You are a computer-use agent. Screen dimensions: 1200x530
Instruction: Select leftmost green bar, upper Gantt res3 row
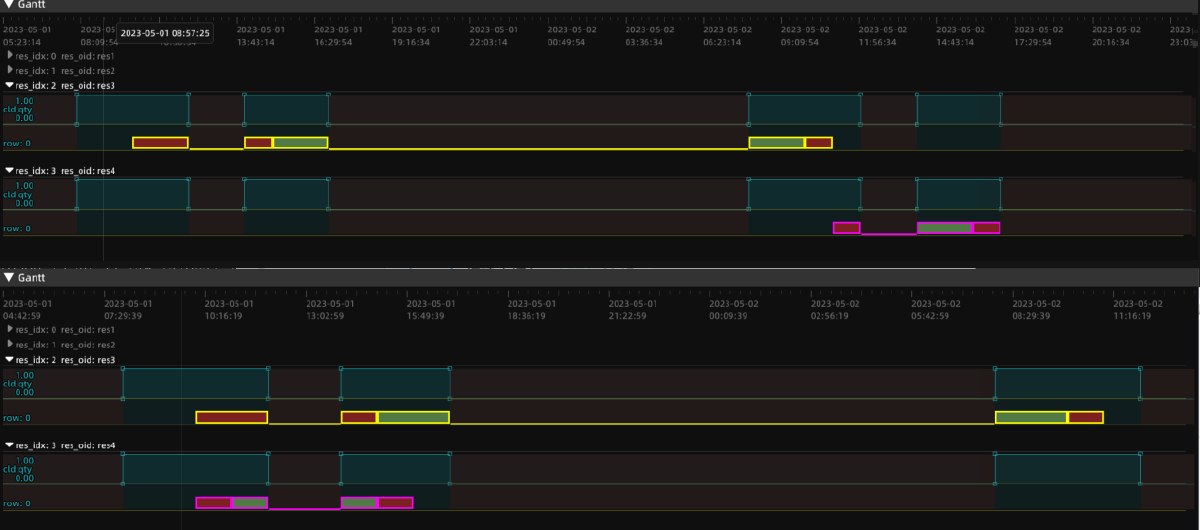tap(300, 143)
